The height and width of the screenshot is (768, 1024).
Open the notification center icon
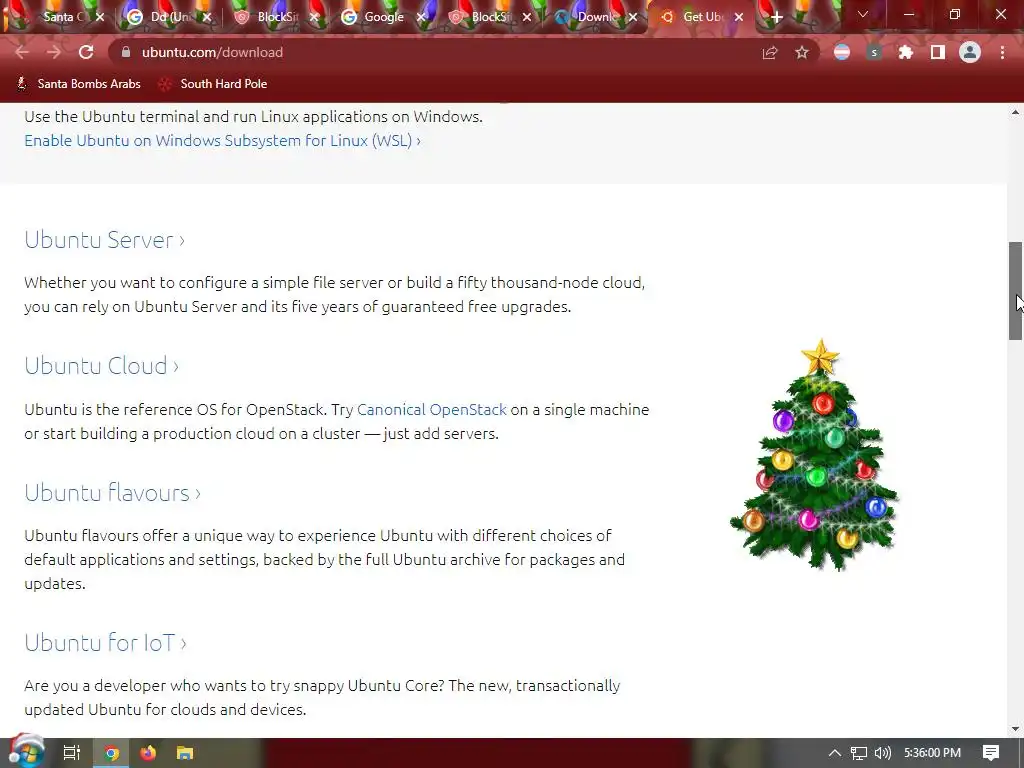tap(991, 753)
